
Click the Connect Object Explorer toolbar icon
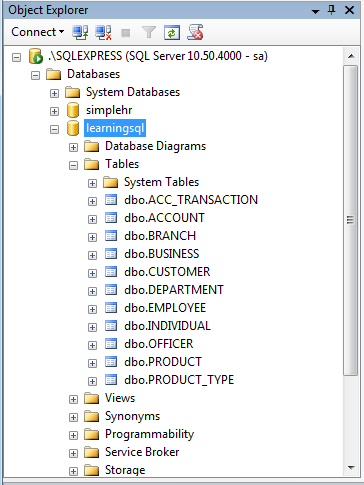pyautogui.click(x=80, y=32)
